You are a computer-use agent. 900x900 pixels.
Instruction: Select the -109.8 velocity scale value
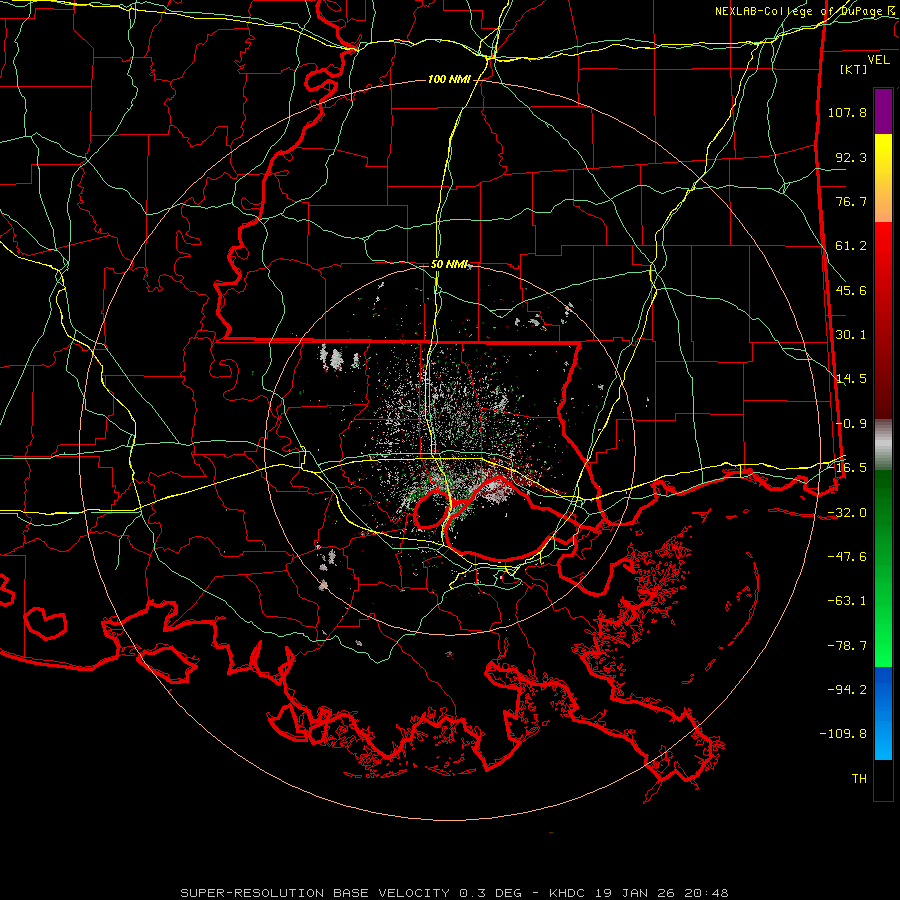coord(844,734)
